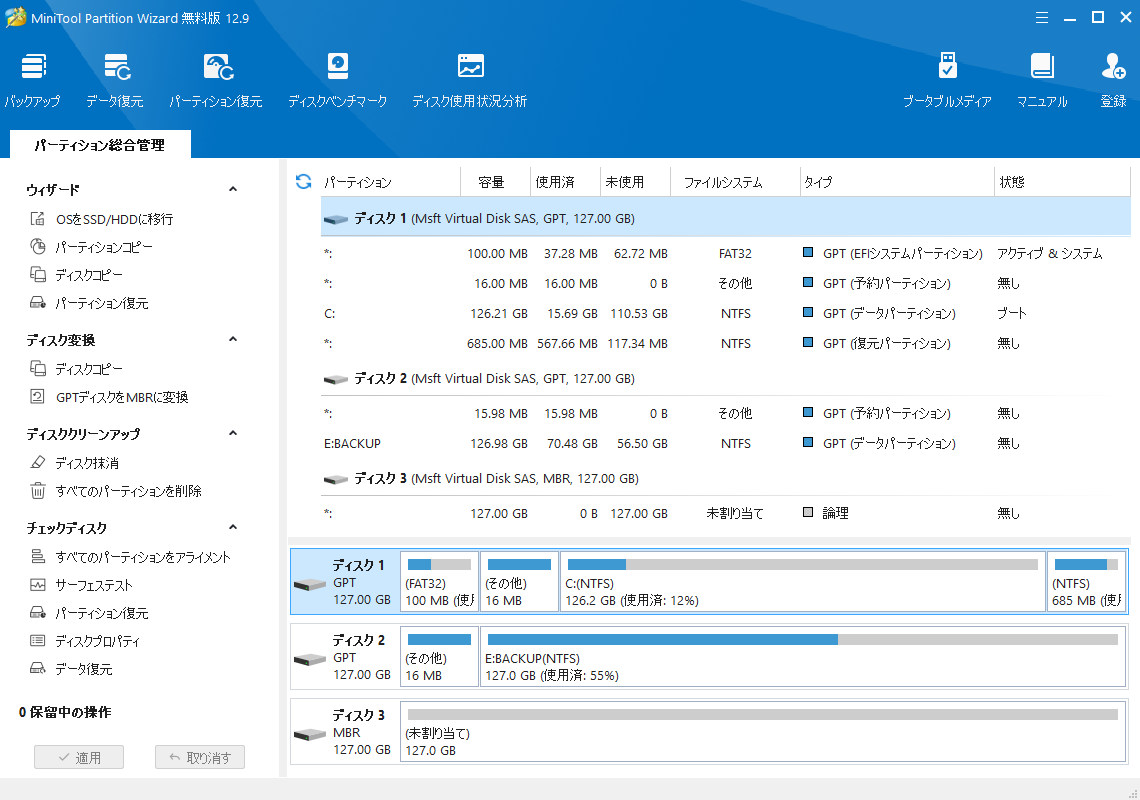Select ディスク 3 header row in list
The height and width of the screenshot is (800, 1140).
[x=726, y=479]
